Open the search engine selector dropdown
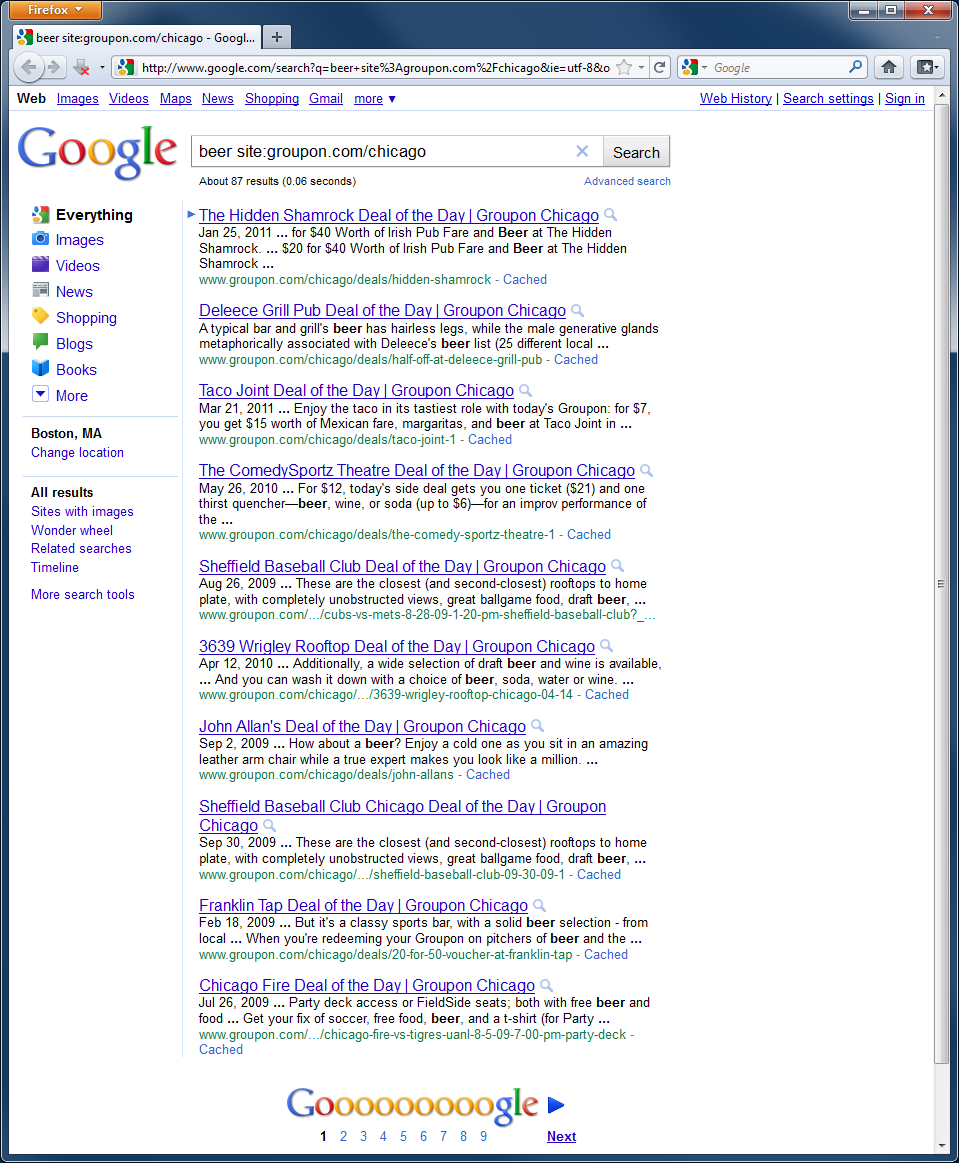The image size is (959, 1163). (694, 67)
